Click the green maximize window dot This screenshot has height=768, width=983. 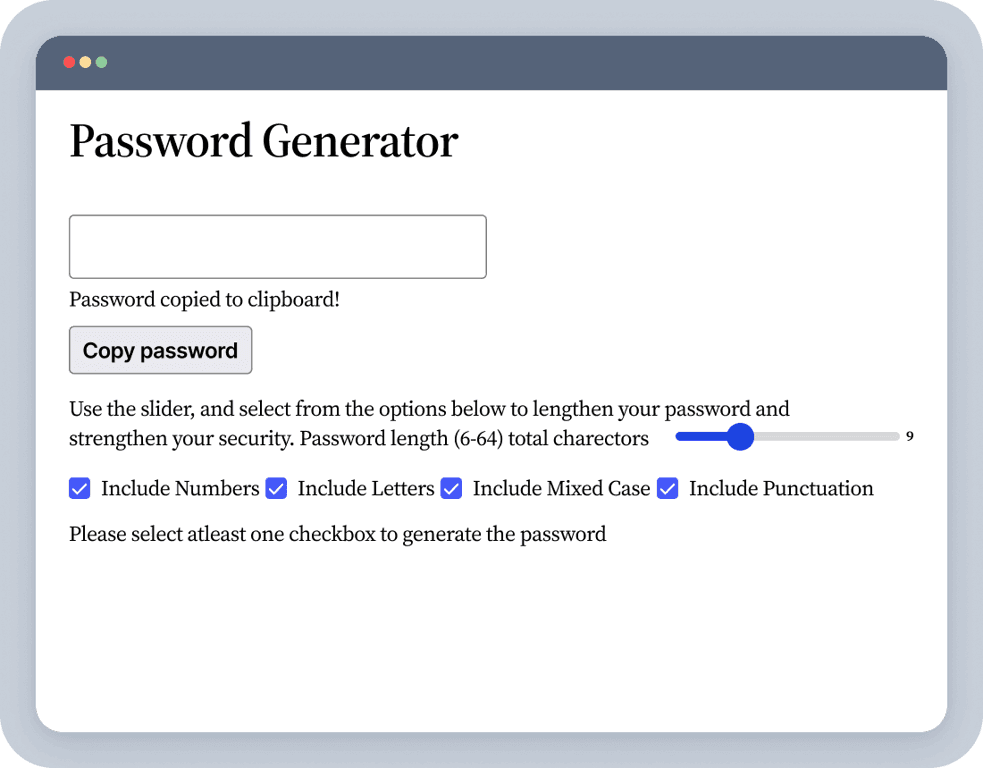101,62
